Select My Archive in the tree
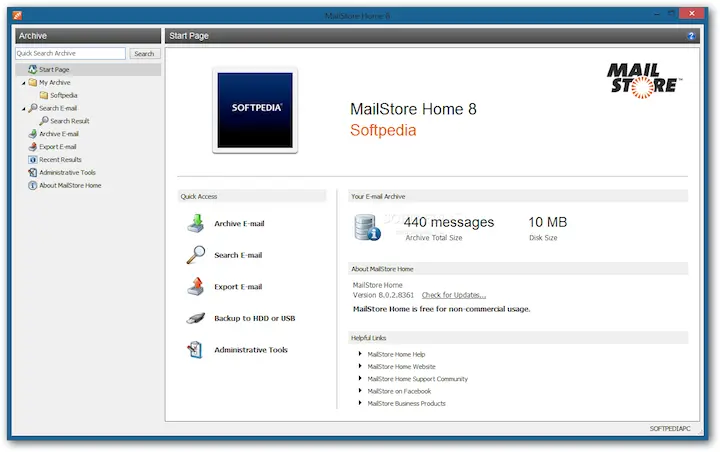This screenshot has height=452, width=720. pyautogui.click(x=55, y=82)
